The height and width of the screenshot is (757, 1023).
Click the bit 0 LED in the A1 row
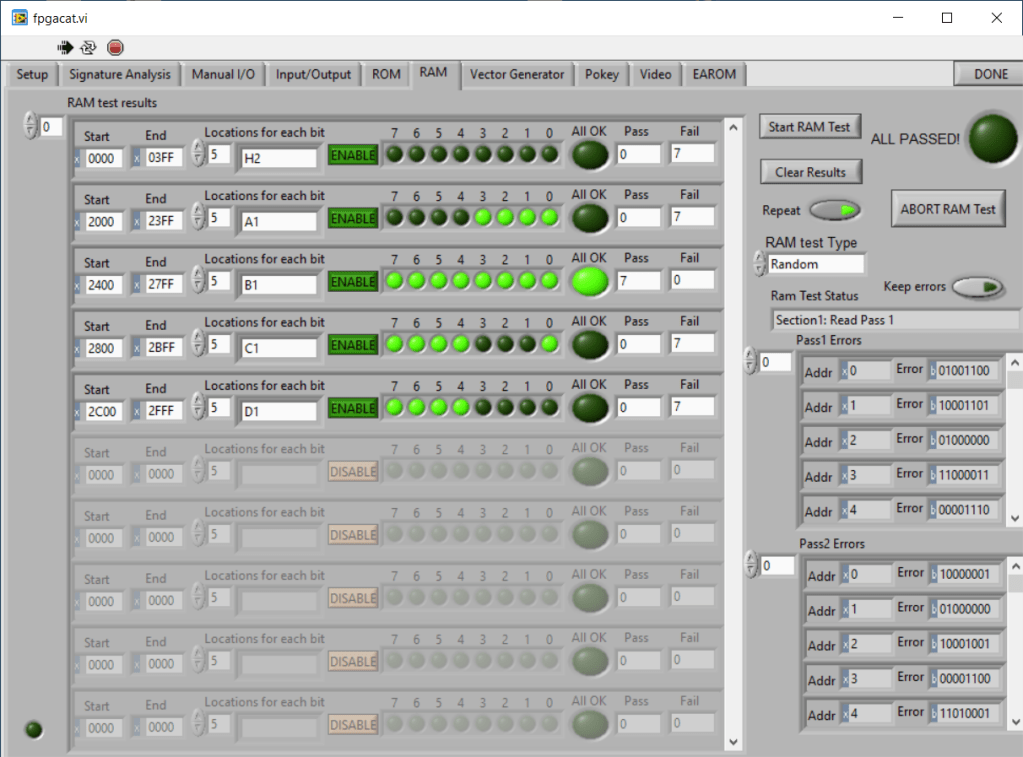[x=549, y=217]
